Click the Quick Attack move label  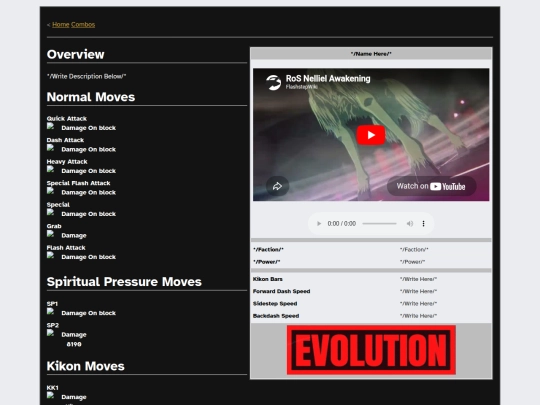click(67, 118)
